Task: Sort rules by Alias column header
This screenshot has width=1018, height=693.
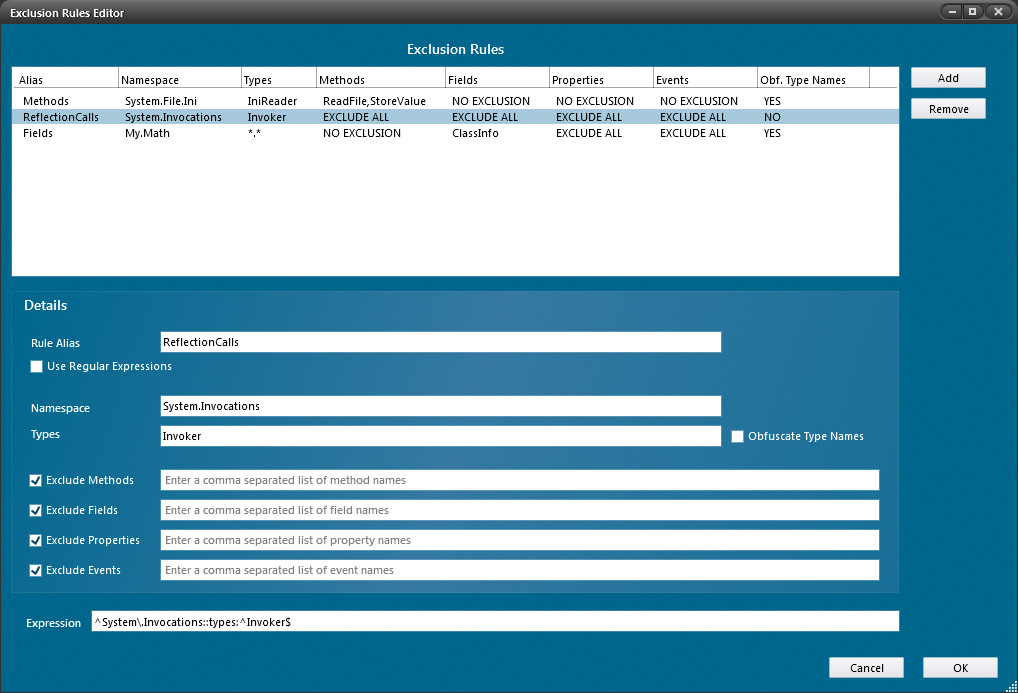Action: [x=65, y=80]
